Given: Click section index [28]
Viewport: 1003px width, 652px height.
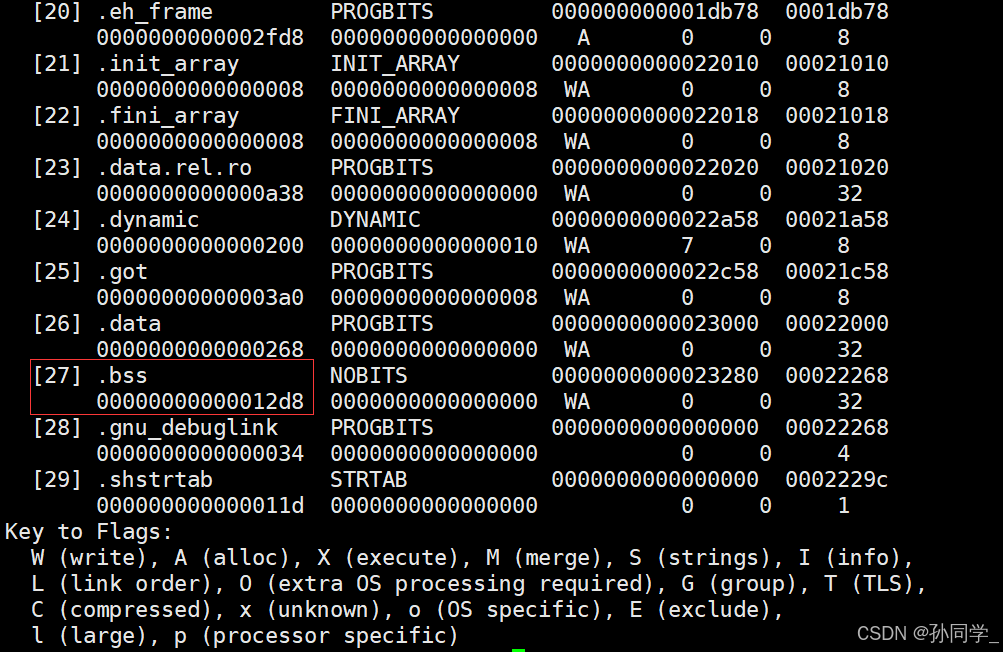Looking at the screenshot, I should [57, 428].
